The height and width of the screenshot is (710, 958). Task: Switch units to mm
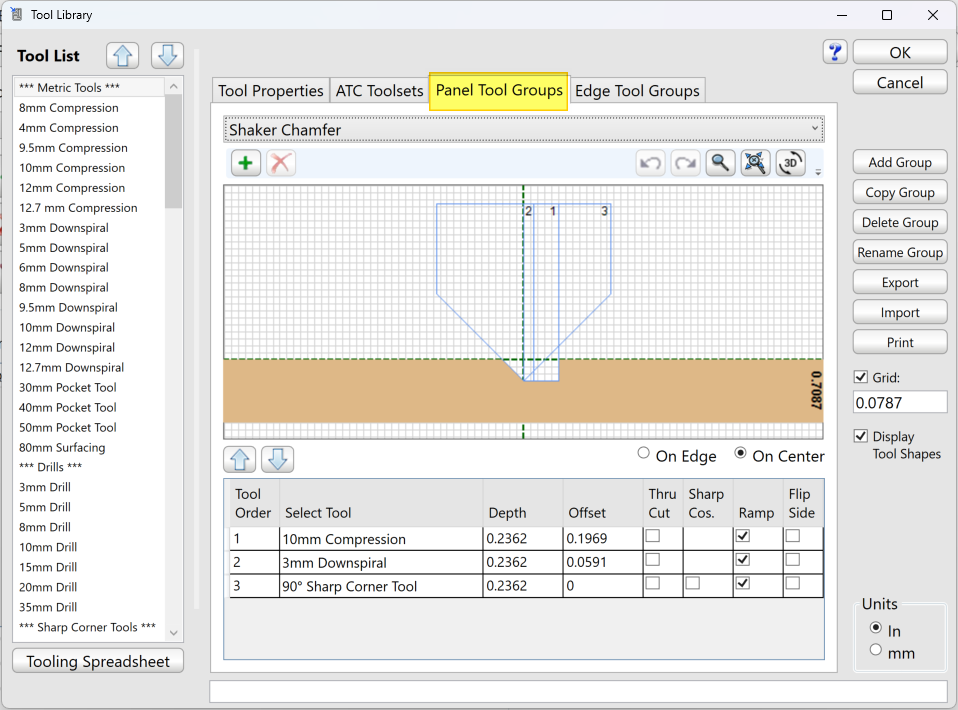coord(876,650)
